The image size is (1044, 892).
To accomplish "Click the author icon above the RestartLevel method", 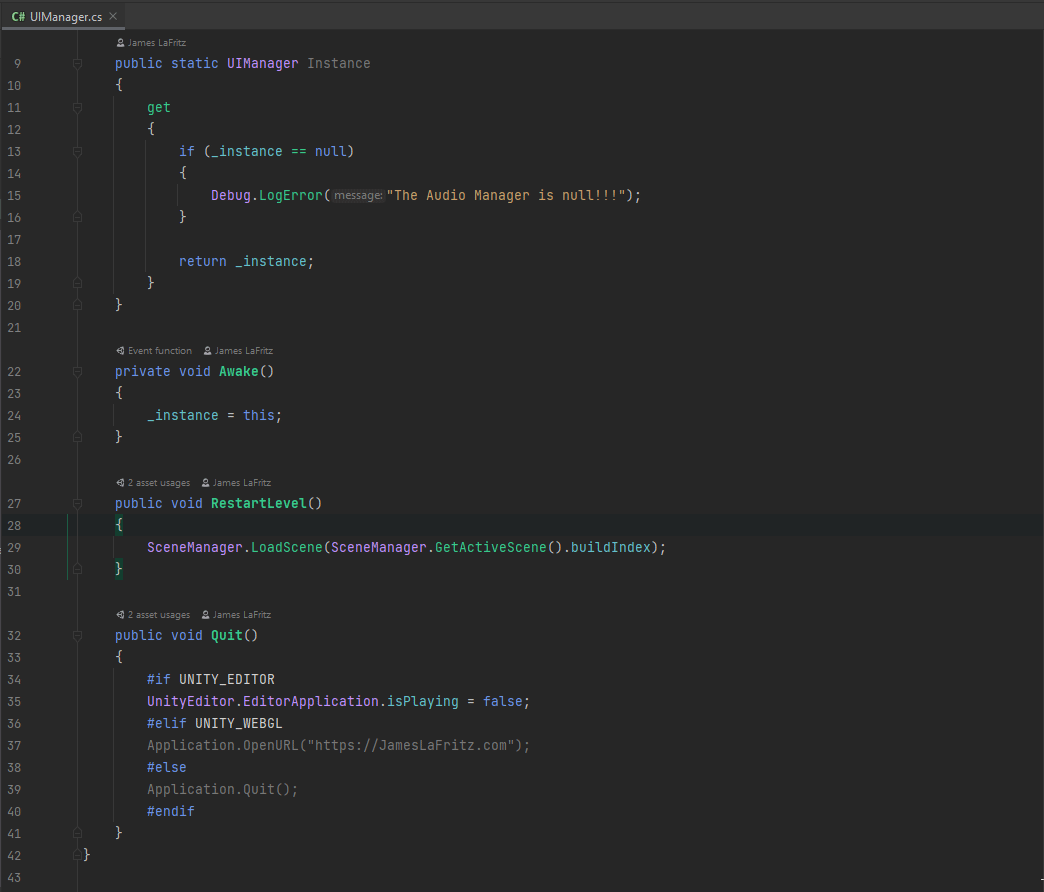I will click(x=204, y=482).
